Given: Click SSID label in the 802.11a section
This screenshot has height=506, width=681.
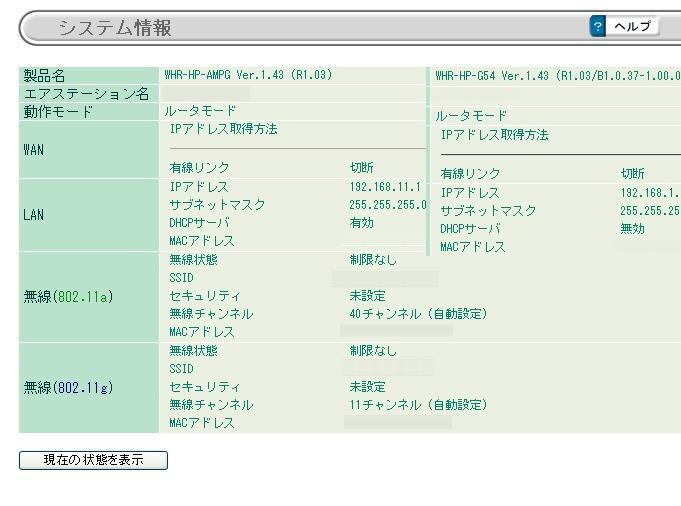Looking at the screenshot, I should point(181,278).
